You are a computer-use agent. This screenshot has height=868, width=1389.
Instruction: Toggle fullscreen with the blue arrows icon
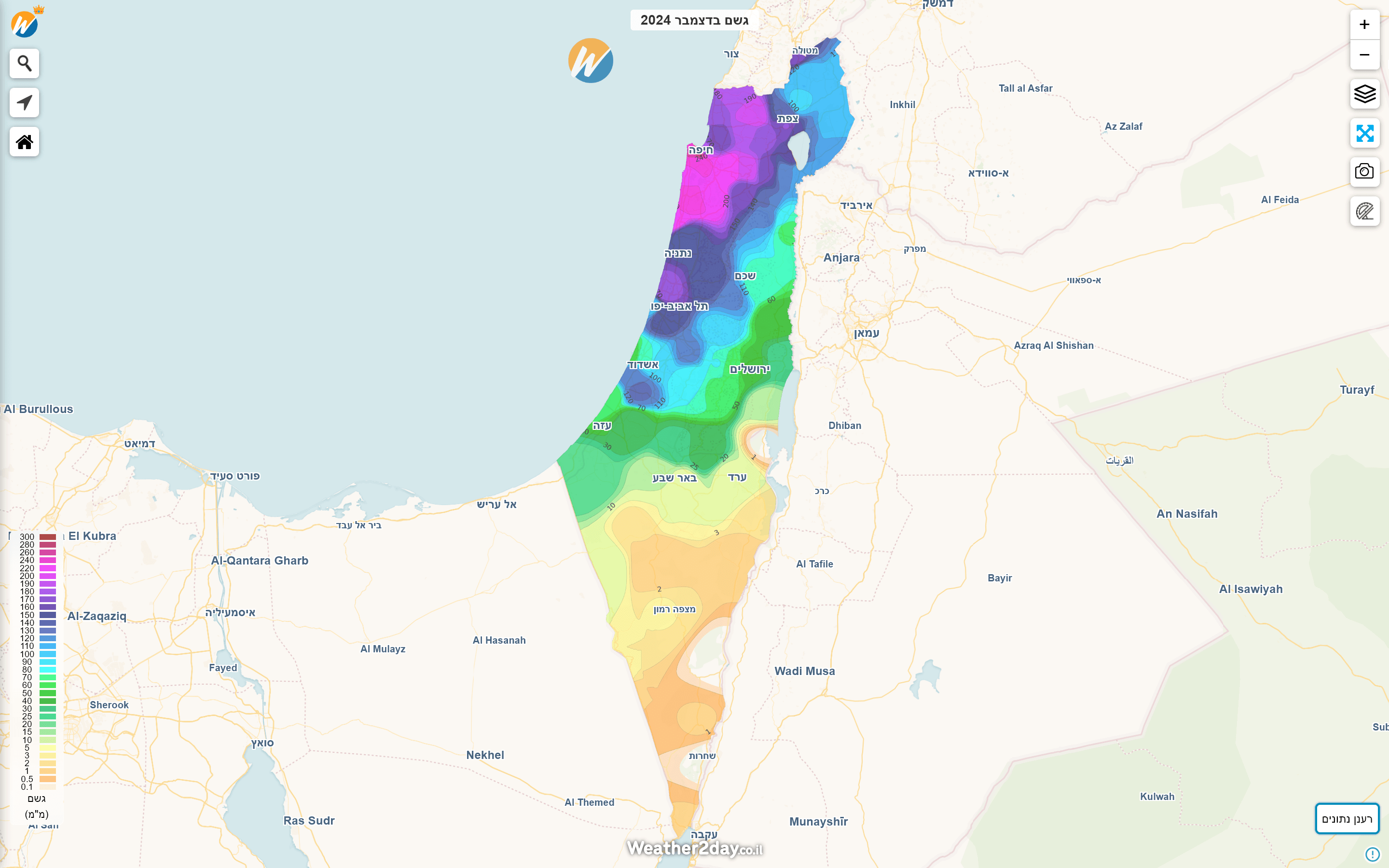pos(1364,133)
